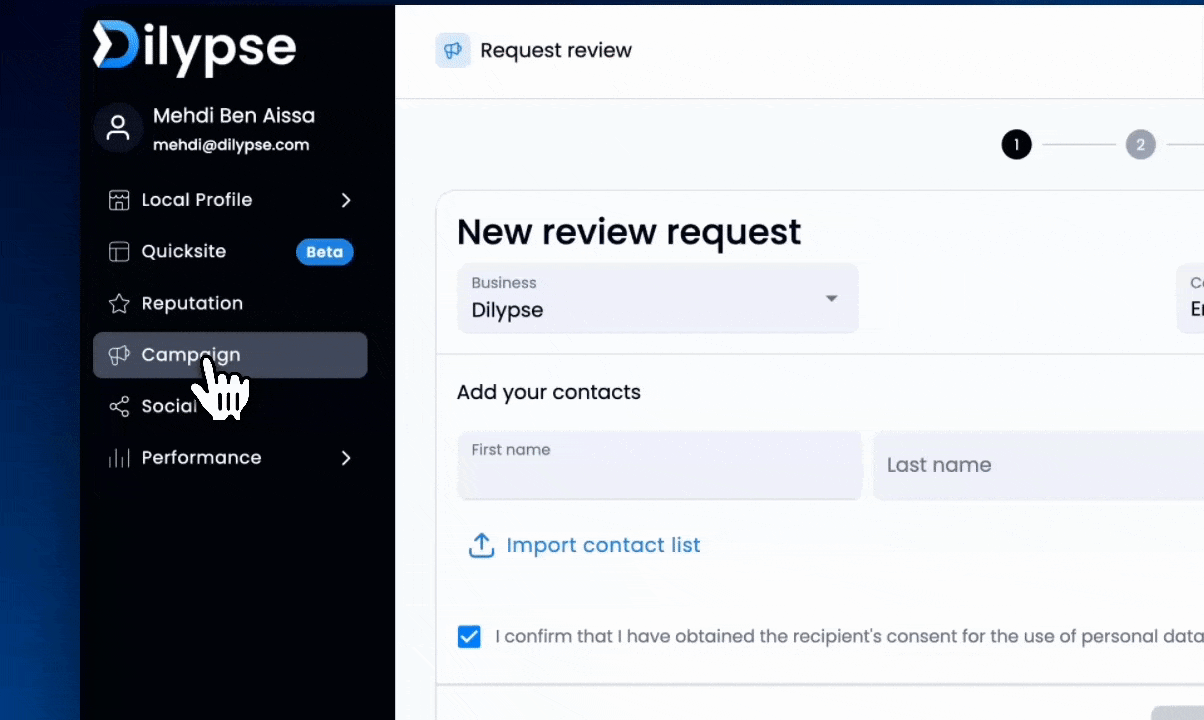Click Import contact list link
The image size is (1204, 720).
point(603,545)
